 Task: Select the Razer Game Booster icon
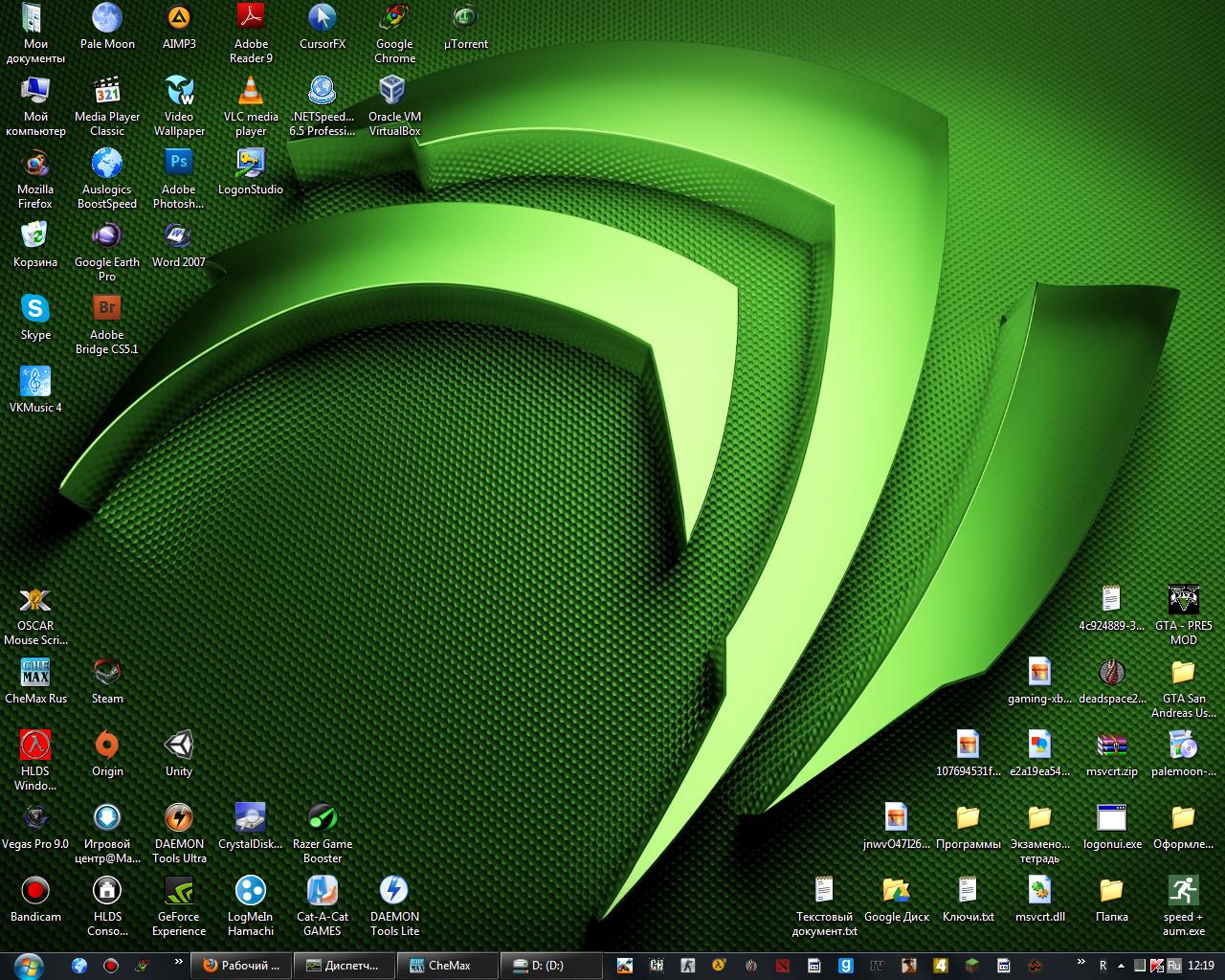[323, 834]
